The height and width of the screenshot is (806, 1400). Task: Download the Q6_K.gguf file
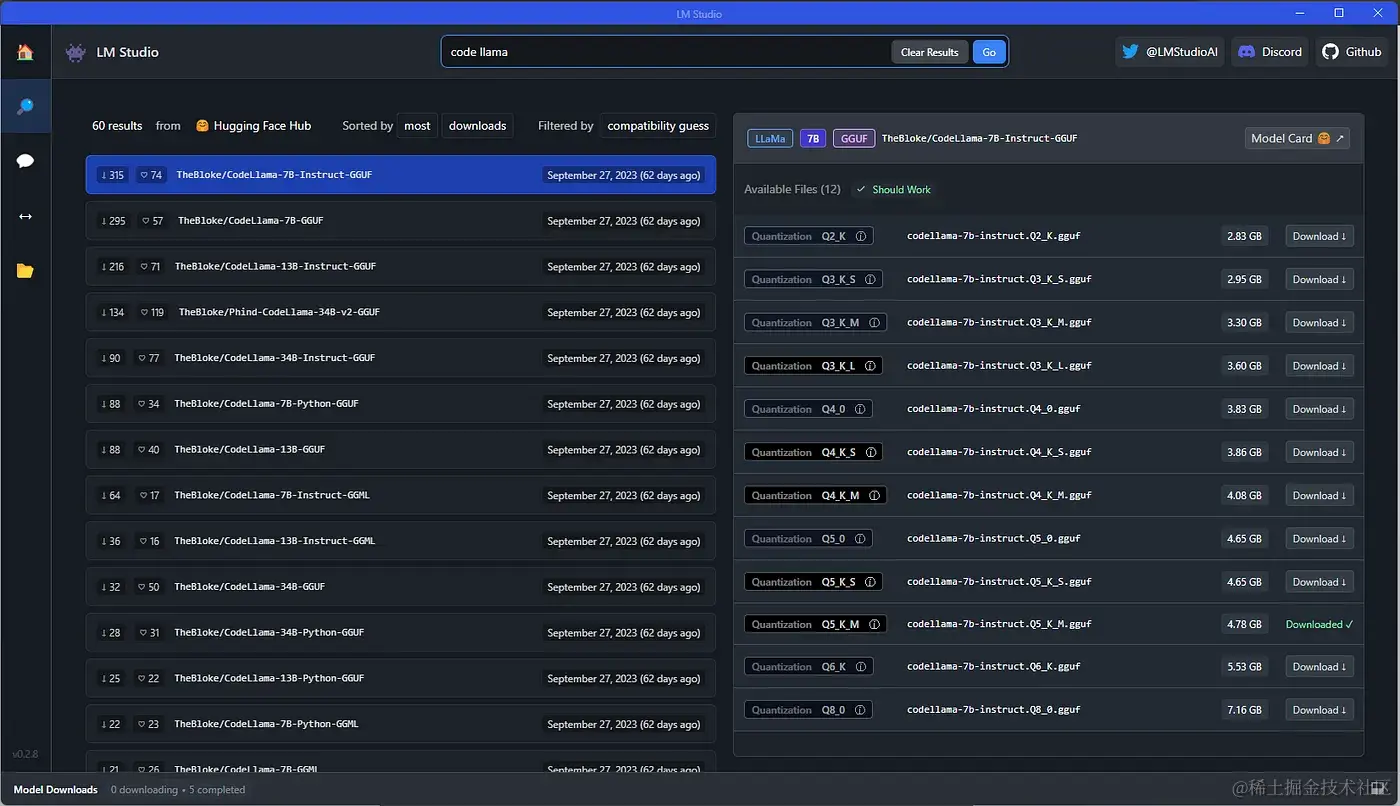[1319, 667]
